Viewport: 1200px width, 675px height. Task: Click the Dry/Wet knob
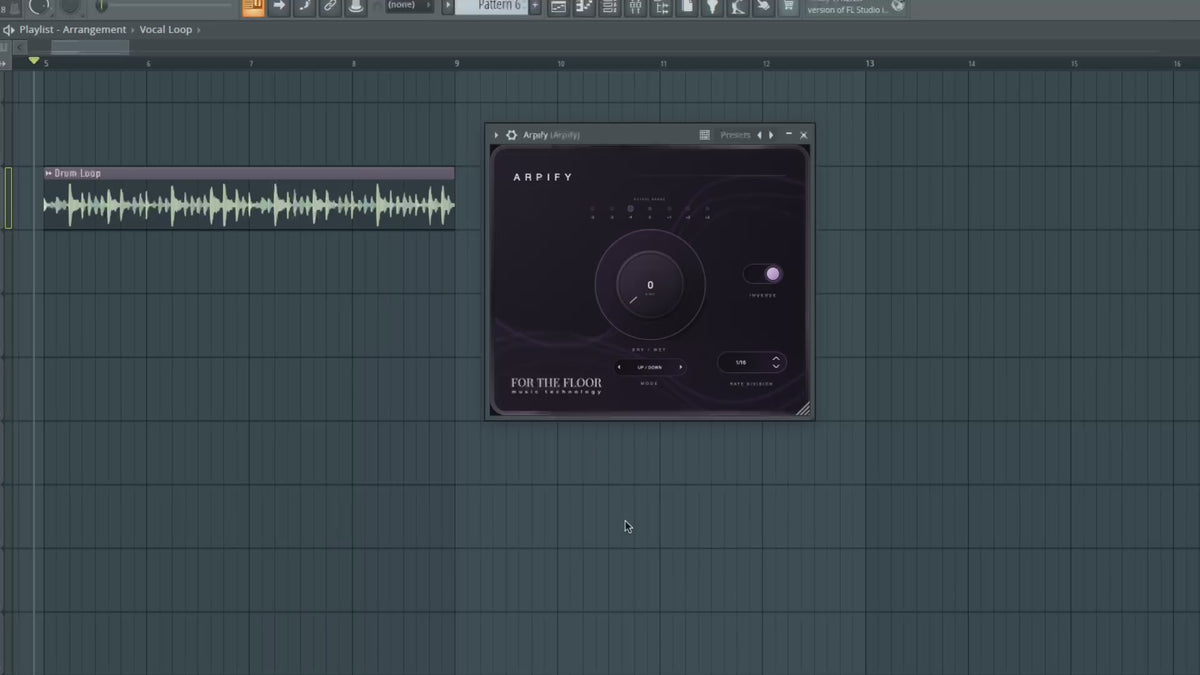(x=650, y=286)
